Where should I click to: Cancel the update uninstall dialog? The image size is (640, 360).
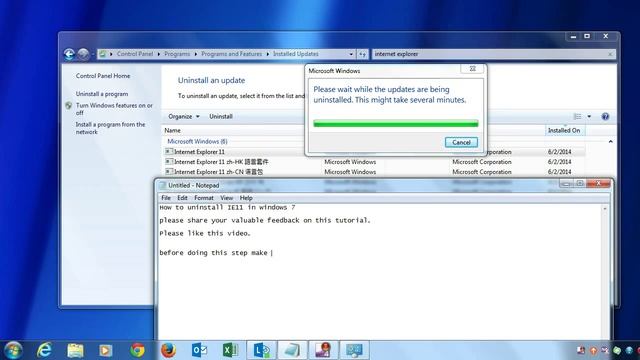(461, 142)
